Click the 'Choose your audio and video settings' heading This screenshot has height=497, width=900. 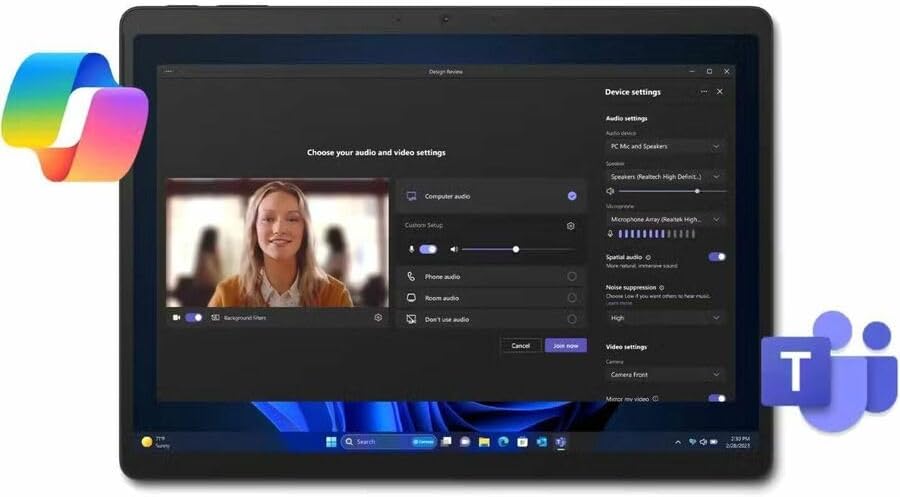click(x=376, y=153)
